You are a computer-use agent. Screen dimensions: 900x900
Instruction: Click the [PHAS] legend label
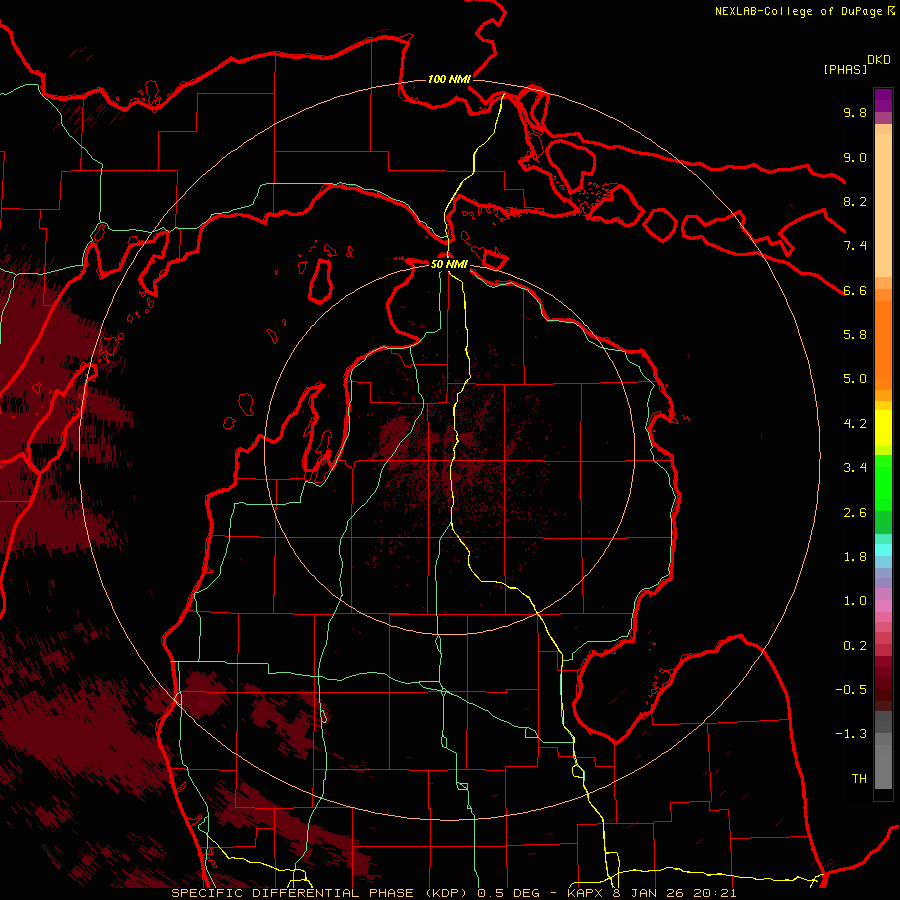coord(845,69)
